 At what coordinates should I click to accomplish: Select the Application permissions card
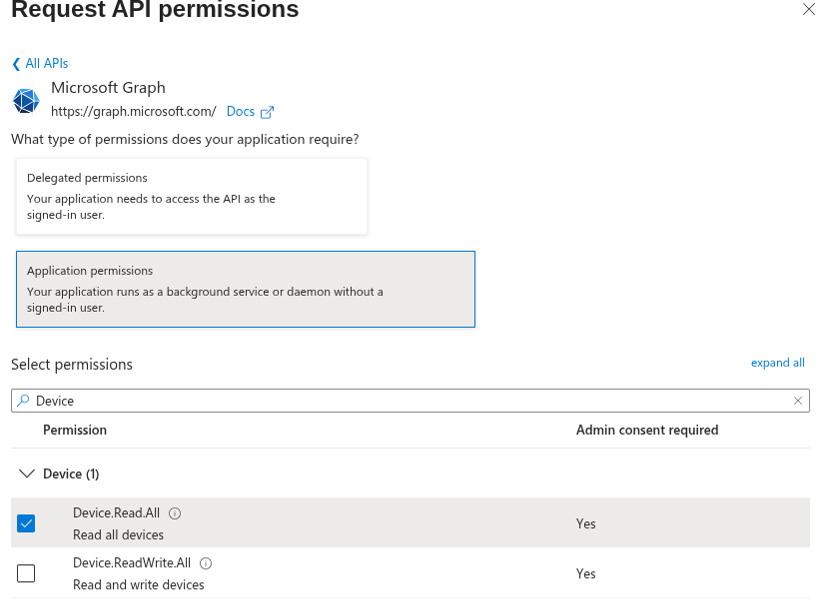245,289
